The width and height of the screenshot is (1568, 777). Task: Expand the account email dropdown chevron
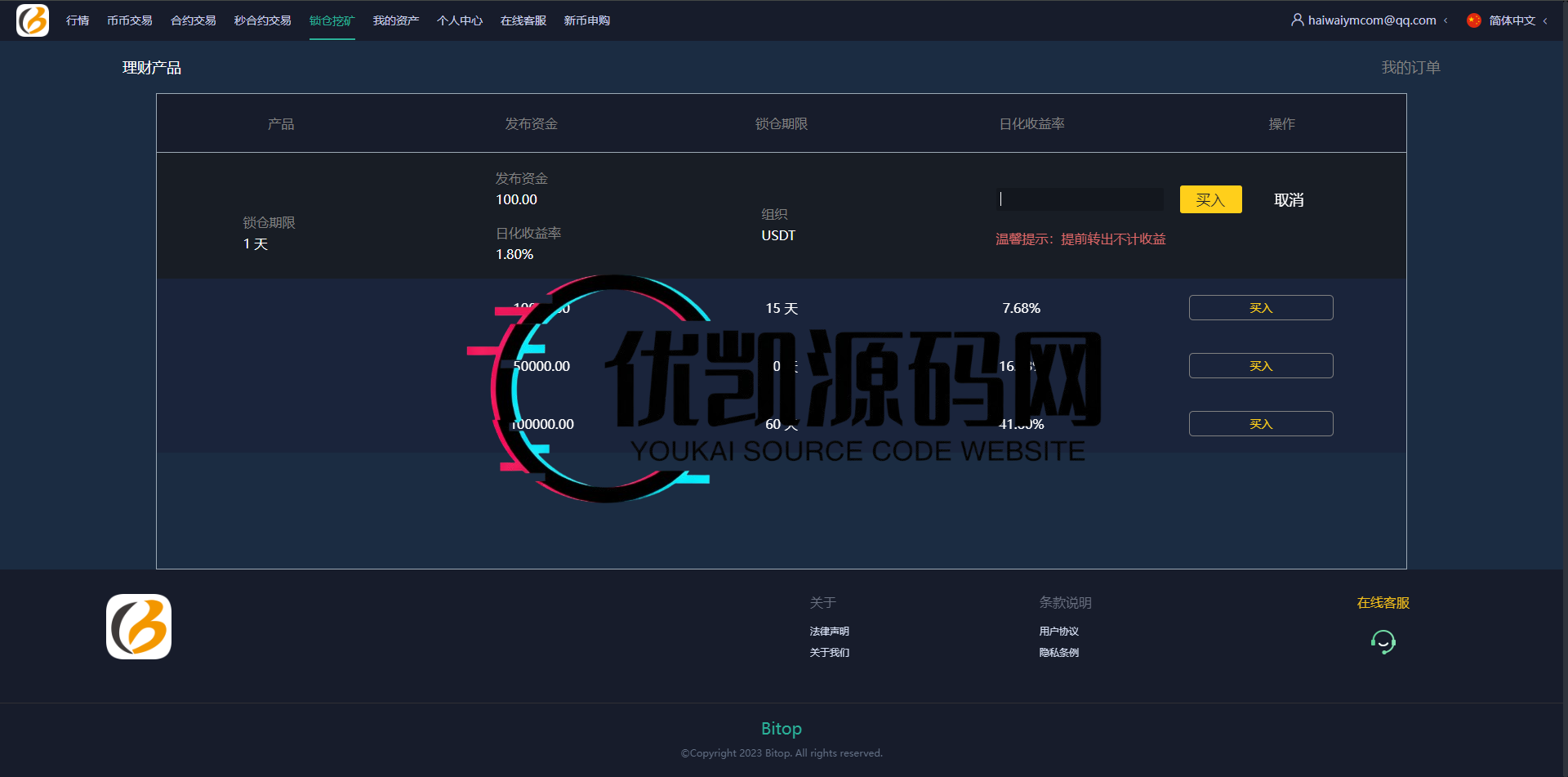1447,20
